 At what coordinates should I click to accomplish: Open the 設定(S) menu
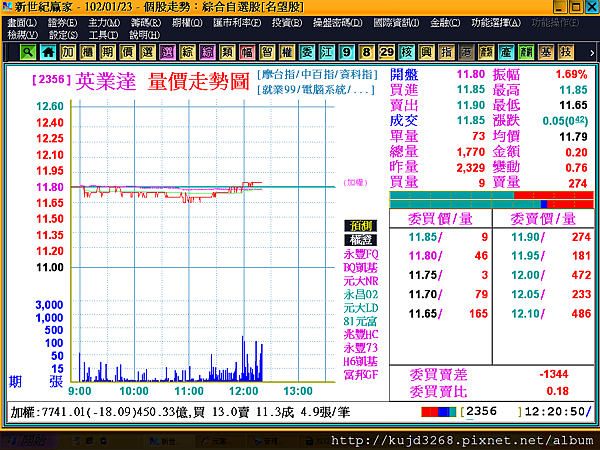[63, 35]
